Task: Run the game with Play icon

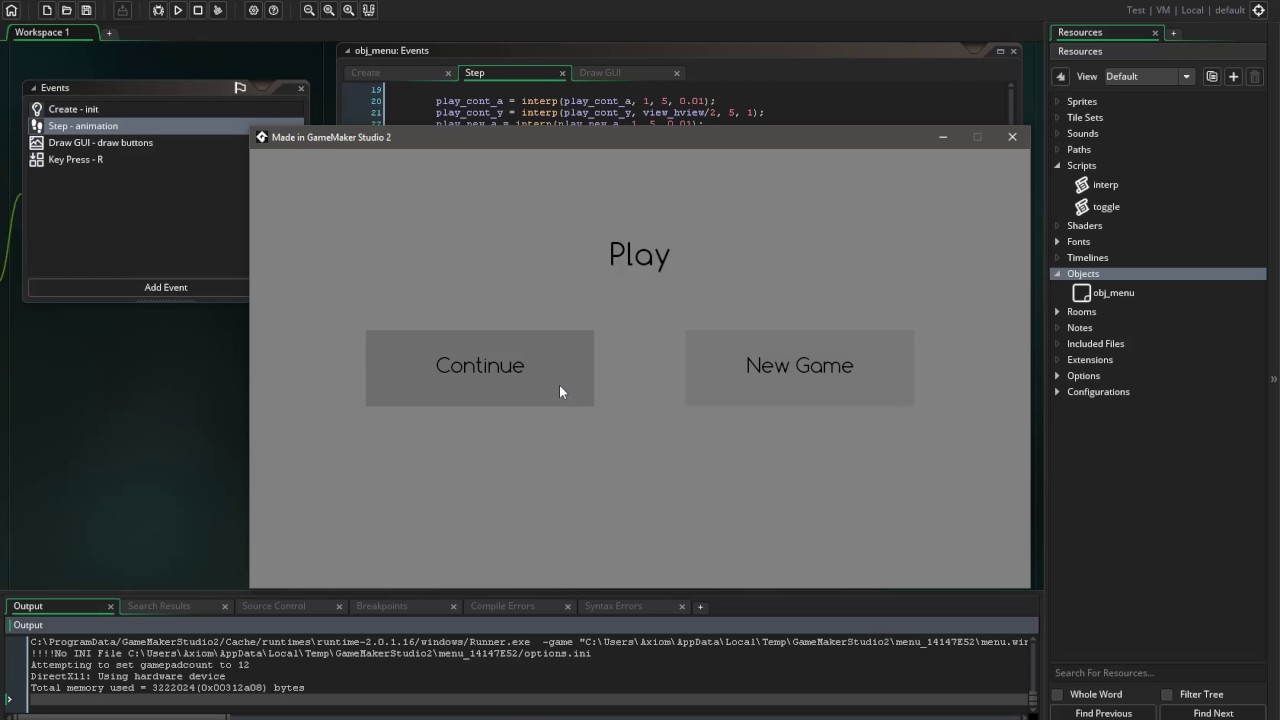Action: pos(178,10)
